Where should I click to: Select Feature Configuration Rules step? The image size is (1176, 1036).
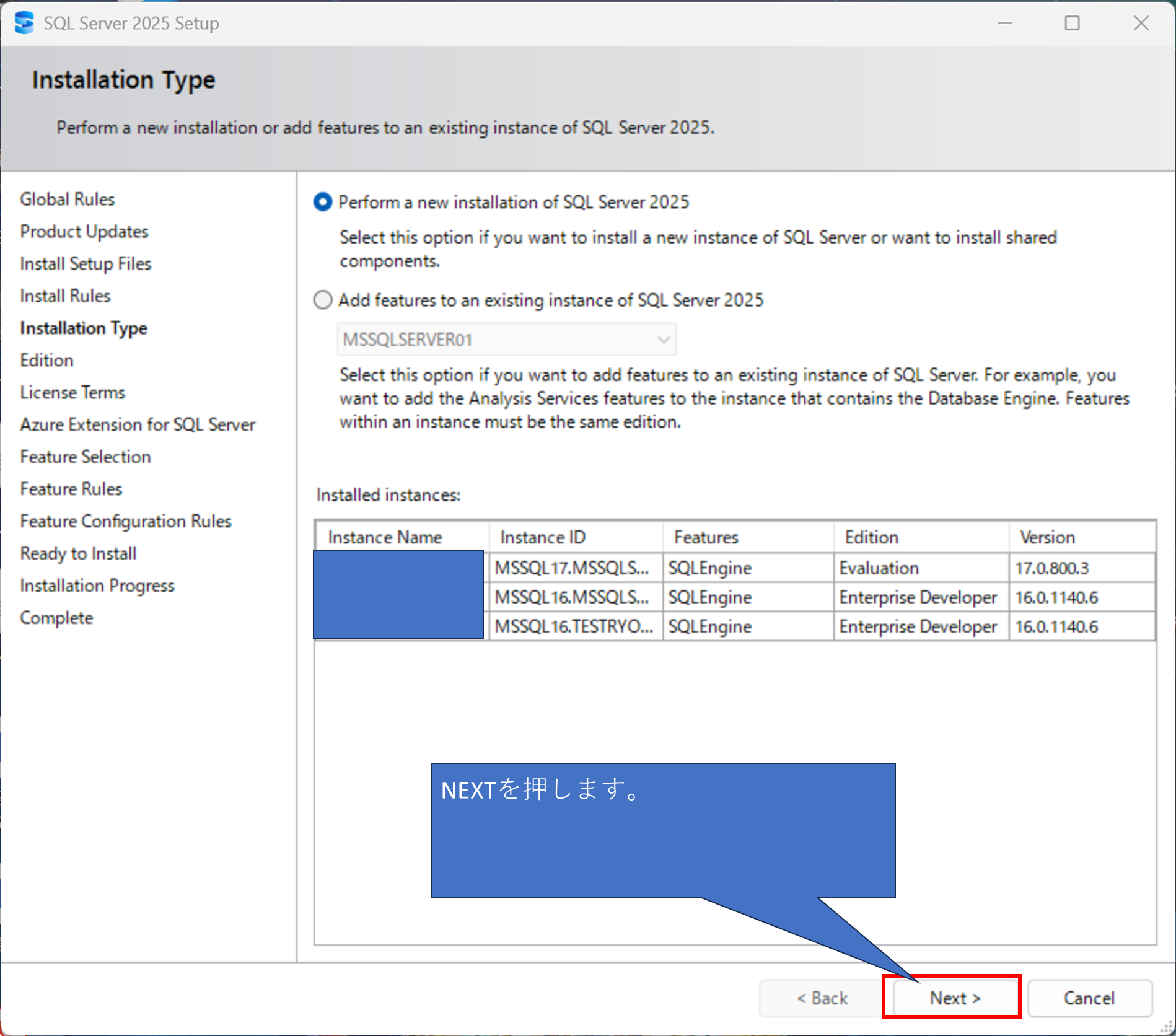(x=125, y=521)
